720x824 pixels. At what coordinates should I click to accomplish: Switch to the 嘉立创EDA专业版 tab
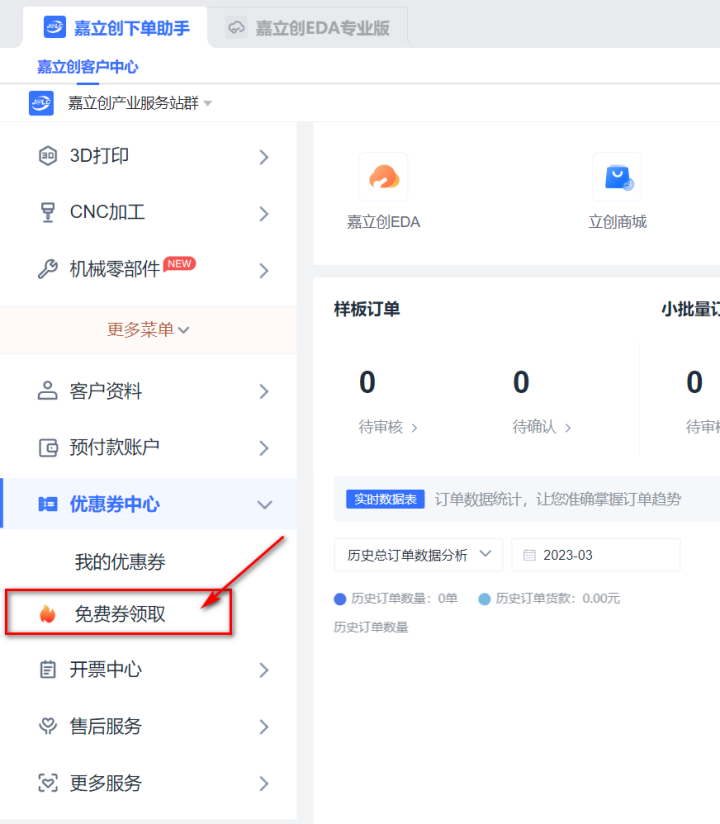(308, 27)
